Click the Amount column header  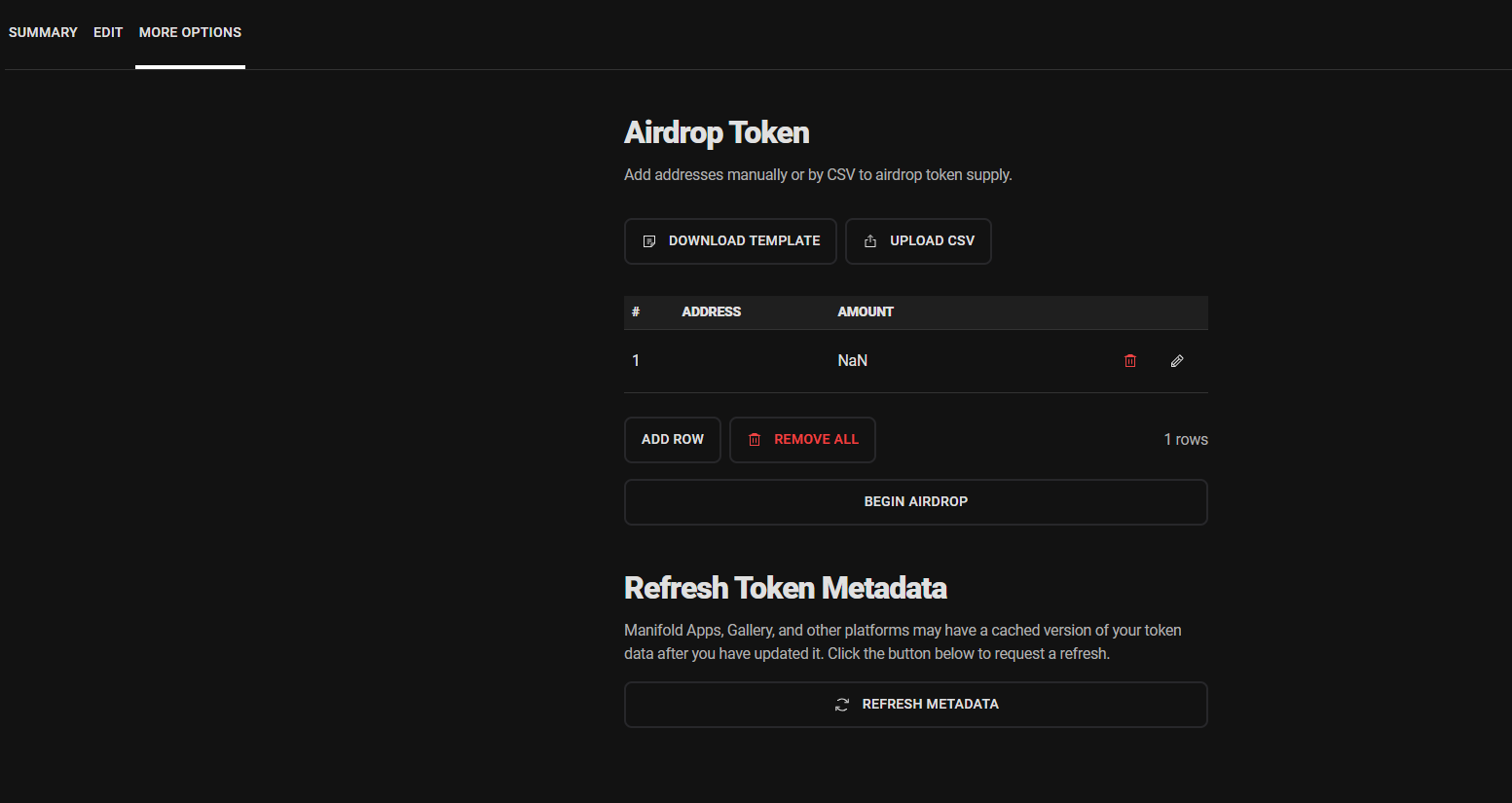point(865,312)
